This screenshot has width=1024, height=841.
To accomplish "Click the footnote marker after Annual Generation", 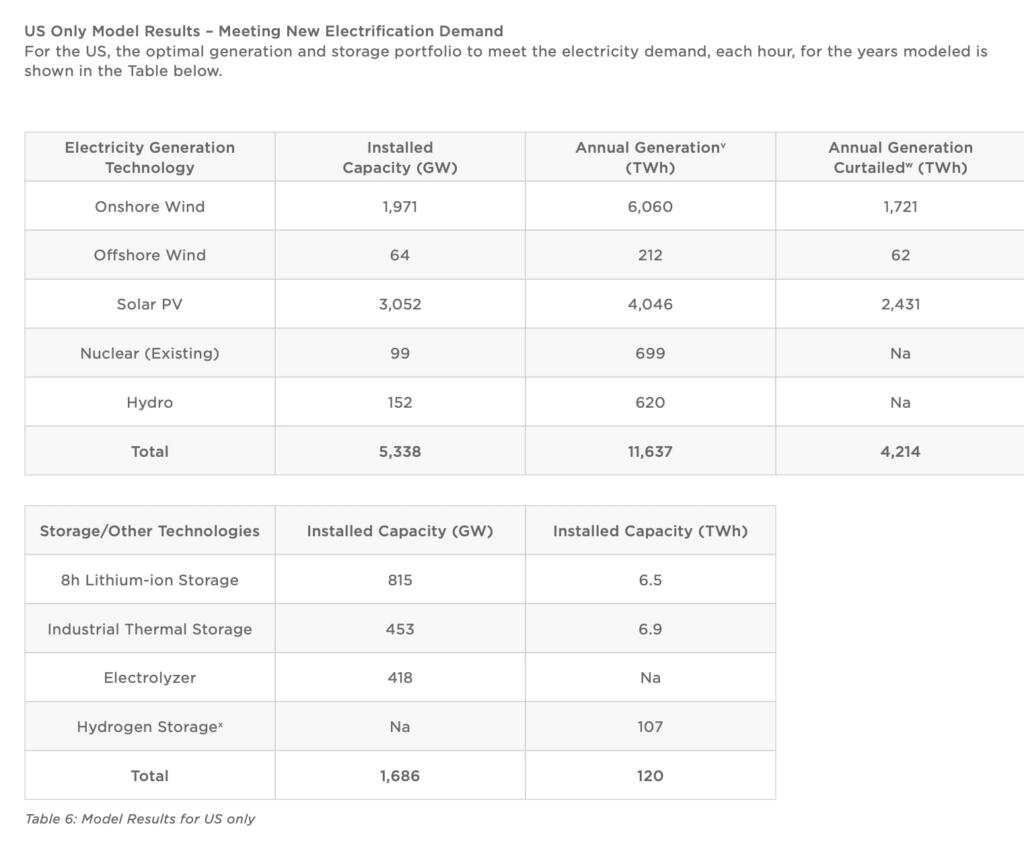I will (x=723, y=145).
